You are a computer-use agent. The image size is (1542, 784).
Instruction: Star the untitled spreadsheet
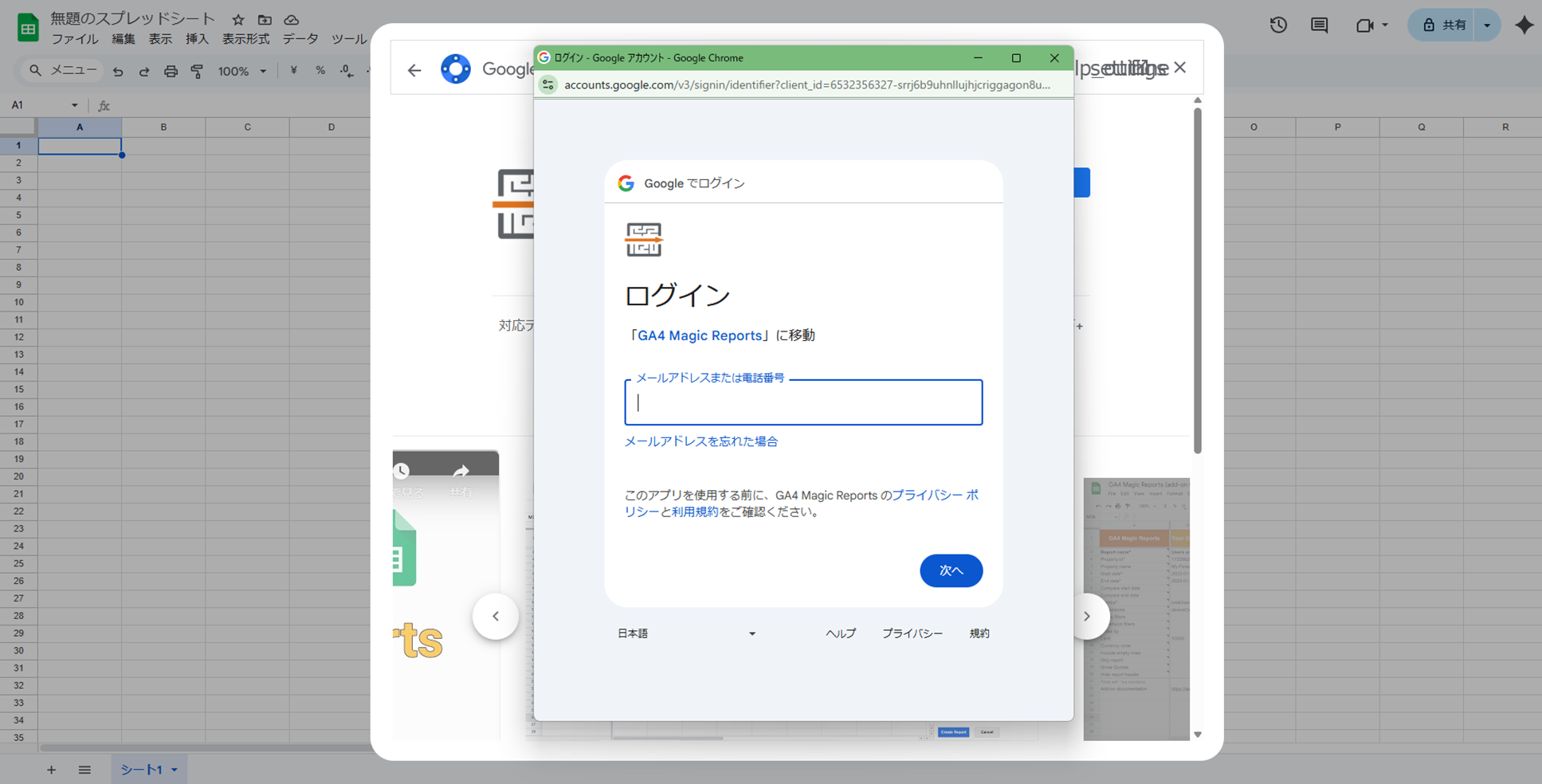(x=238, y=20)
